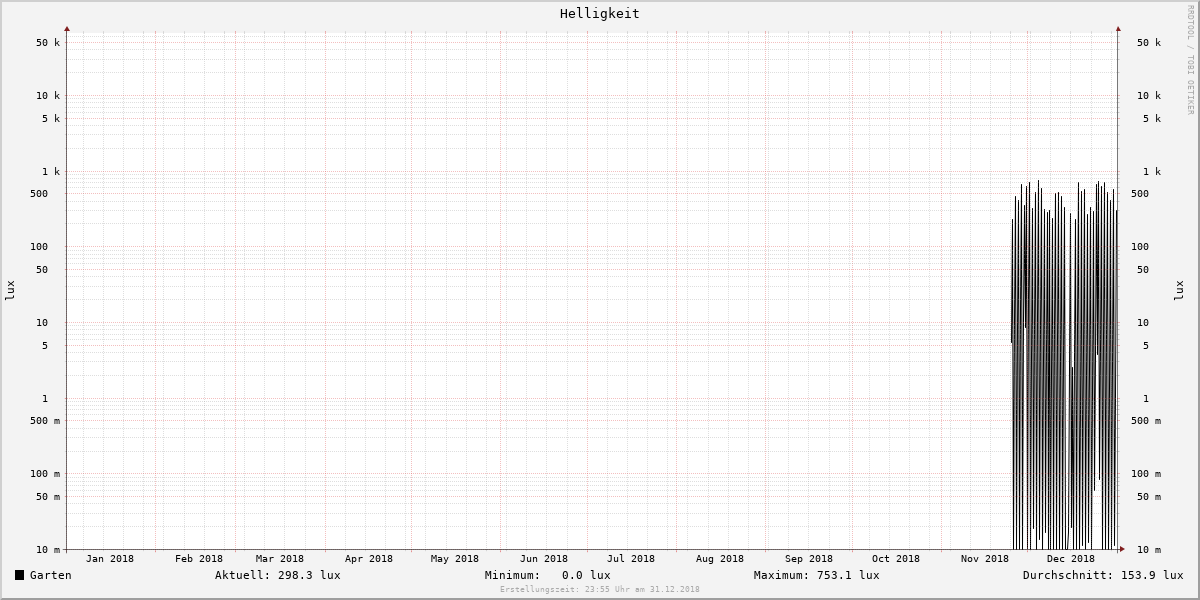Click the 500 m tick on left axis
The height and width of the screenshot is (600, 1200).
tap(45, 420)
